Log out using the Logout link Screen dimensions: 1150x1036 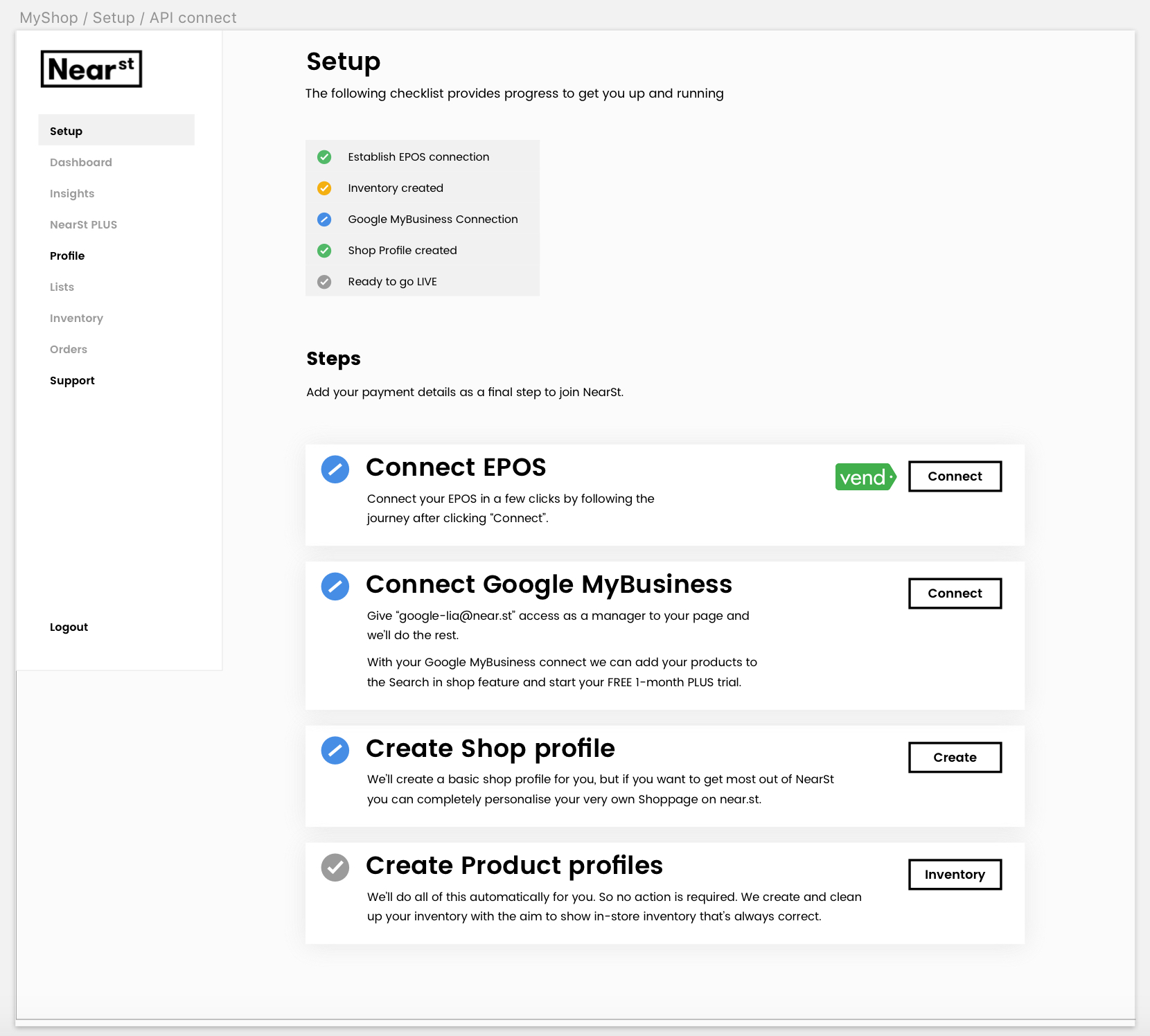69,627
